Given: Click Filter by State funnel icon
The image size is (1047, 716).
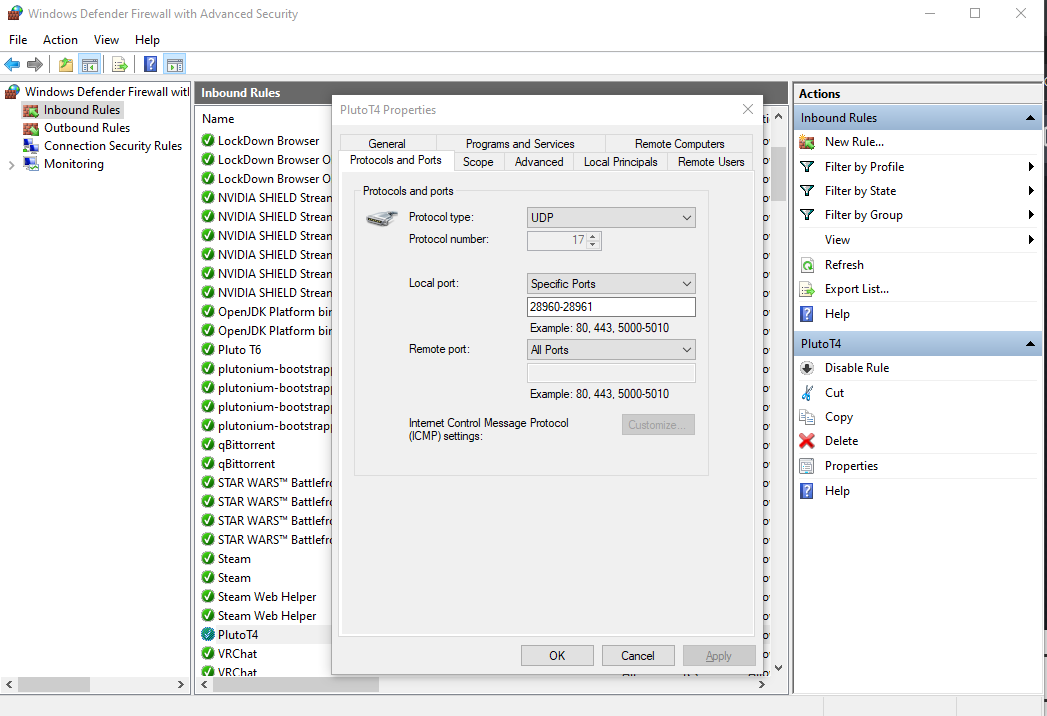Looking at the screenshot, I should click(x=807, y=191).
